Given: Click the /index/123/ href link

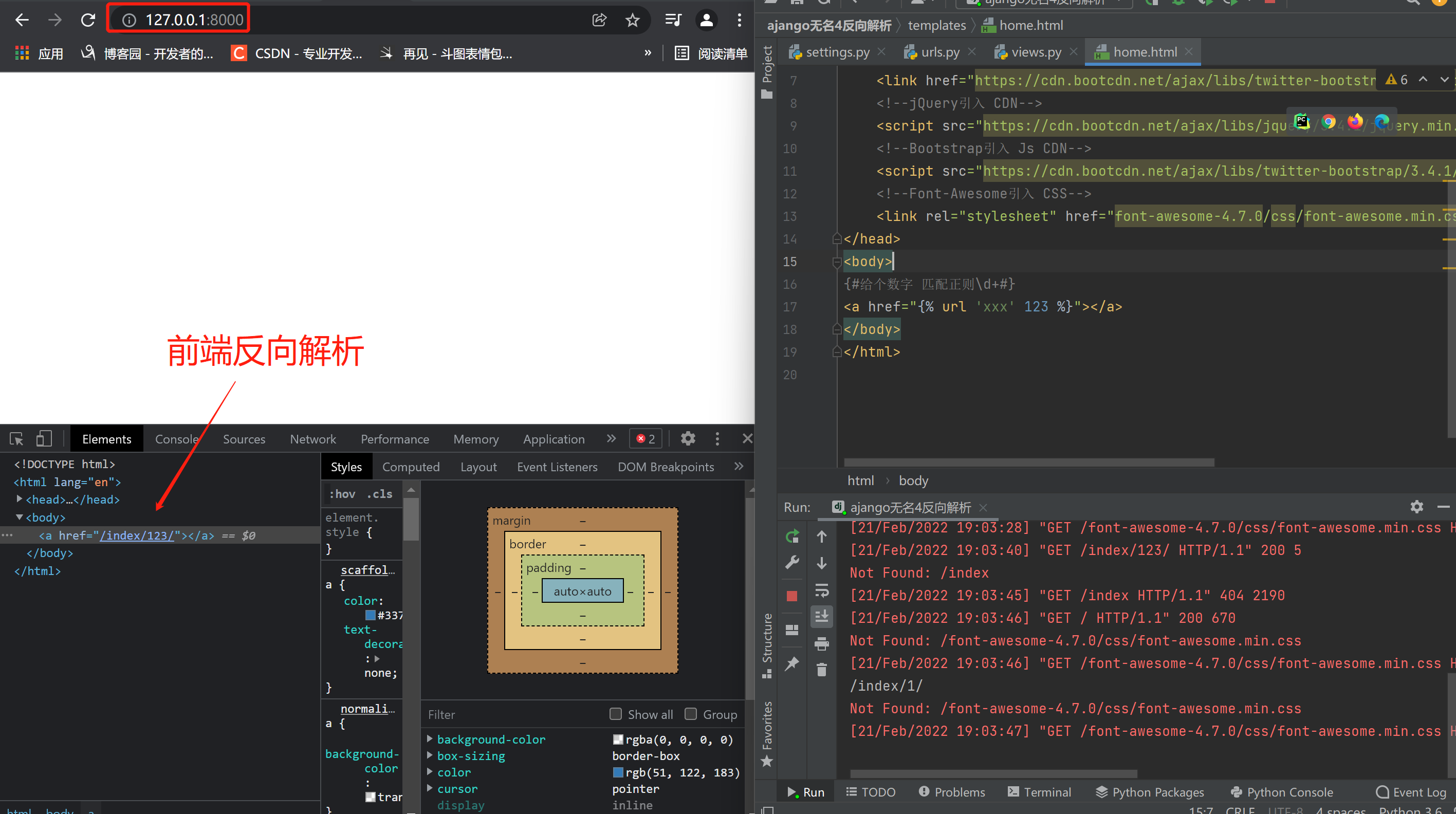Looking at the screenshot, I should click(x=137, y=535).
